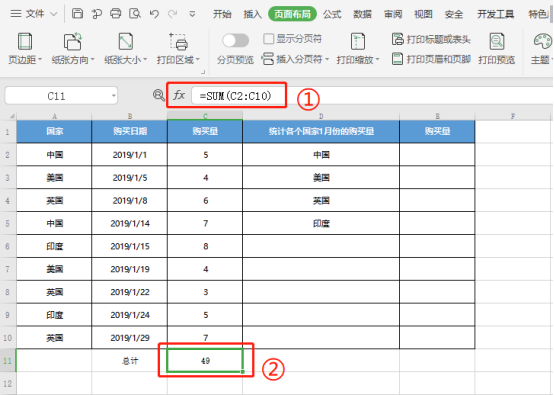
Task: Select column D header
Action: [321, 116]
